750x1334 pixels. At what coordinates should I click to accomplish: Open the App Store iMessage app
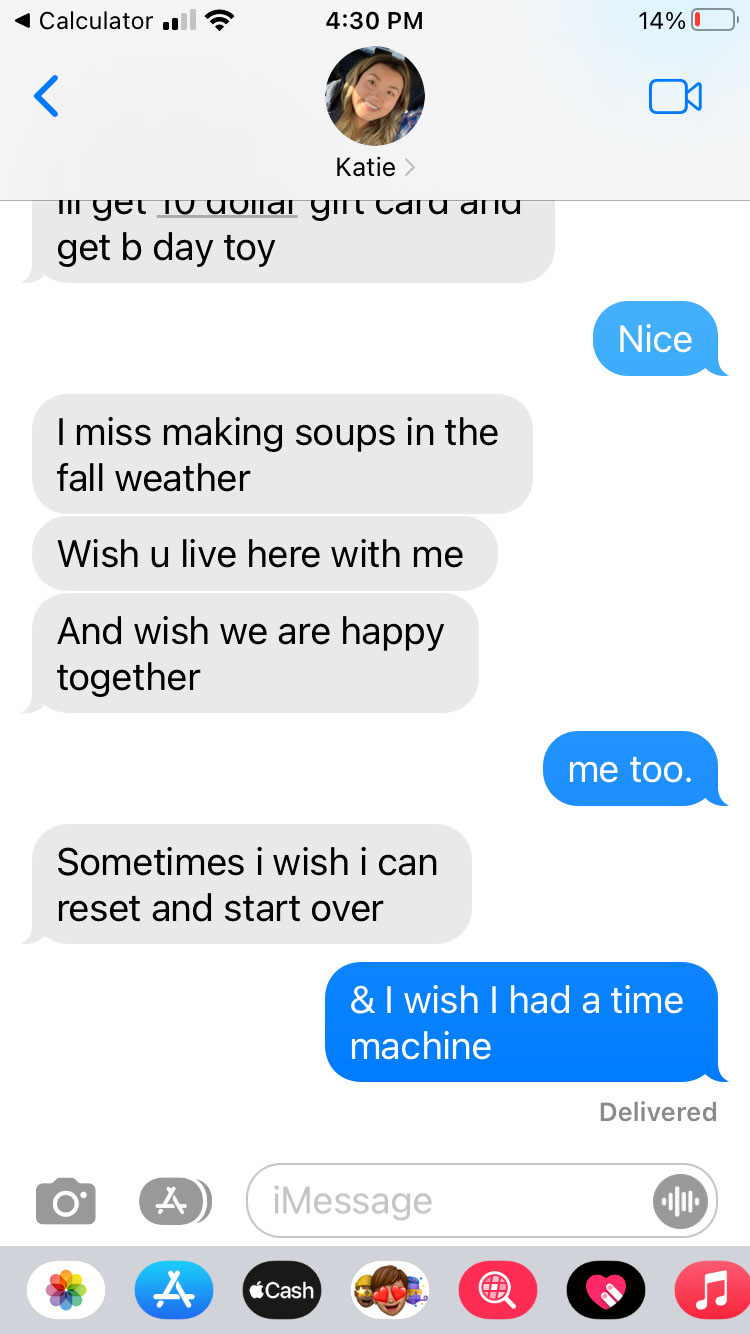(174, 1291)
